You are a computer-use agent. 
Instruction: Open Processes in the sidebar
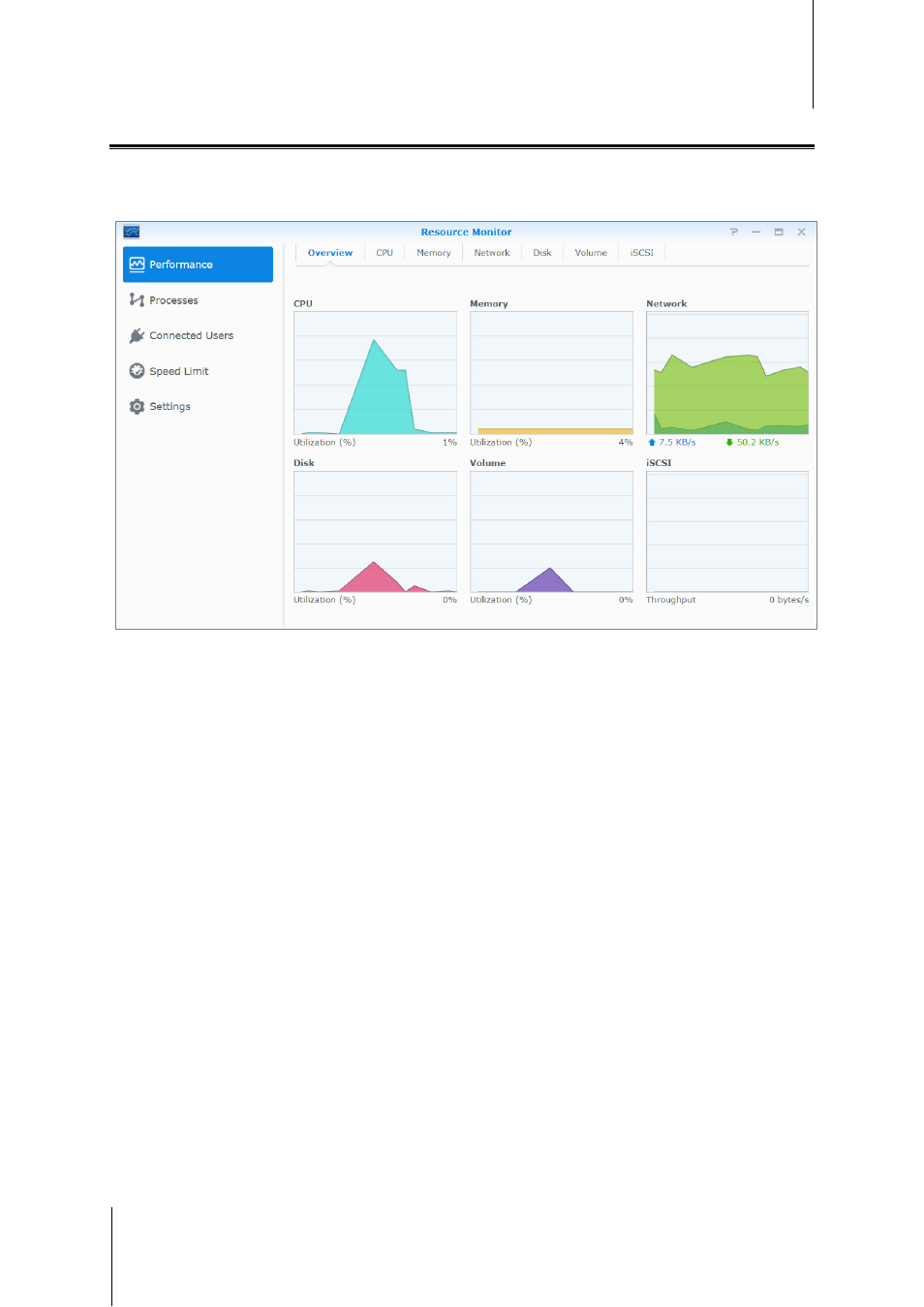pyautogui.click(x=198, y=300)
